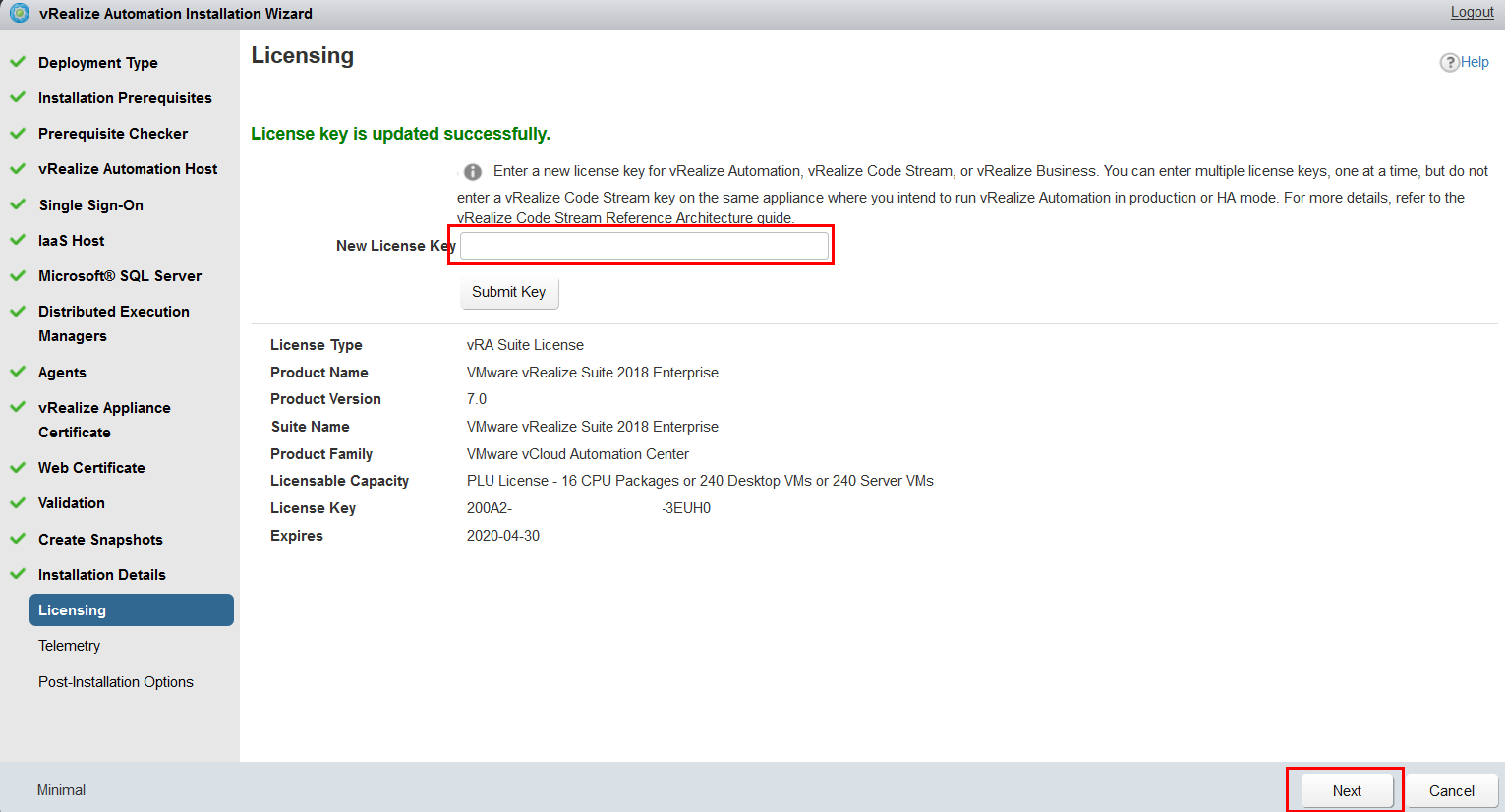Click the Logout link
Viewport: 1505px width, 812px height.
[1472, 12]
